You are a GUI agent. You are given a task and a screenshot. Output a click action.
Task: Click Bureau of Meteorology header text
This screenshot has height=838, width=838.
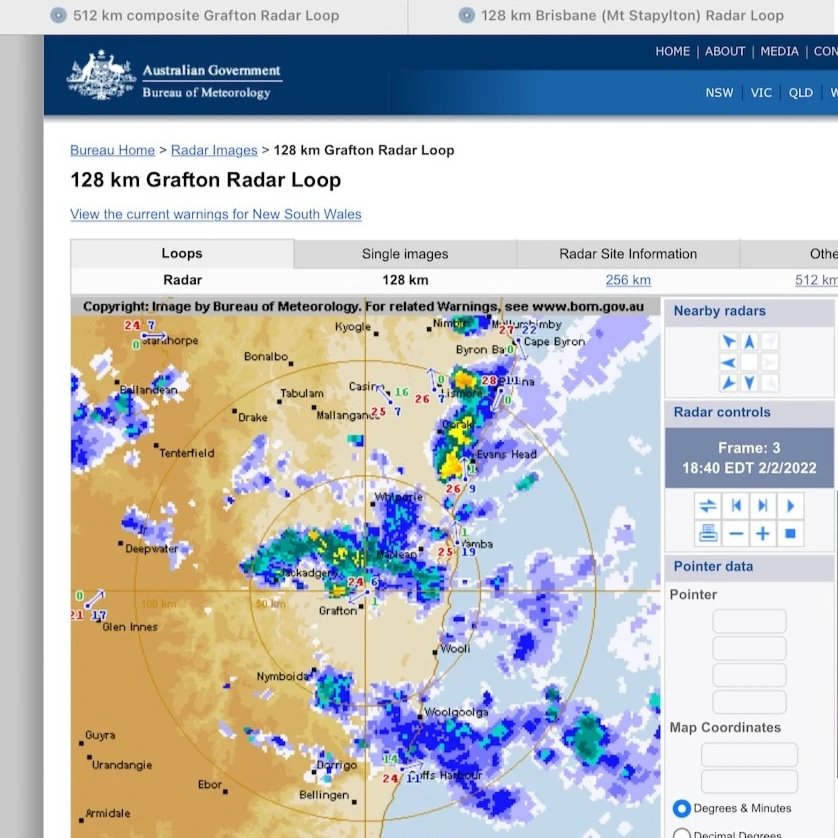206,93
